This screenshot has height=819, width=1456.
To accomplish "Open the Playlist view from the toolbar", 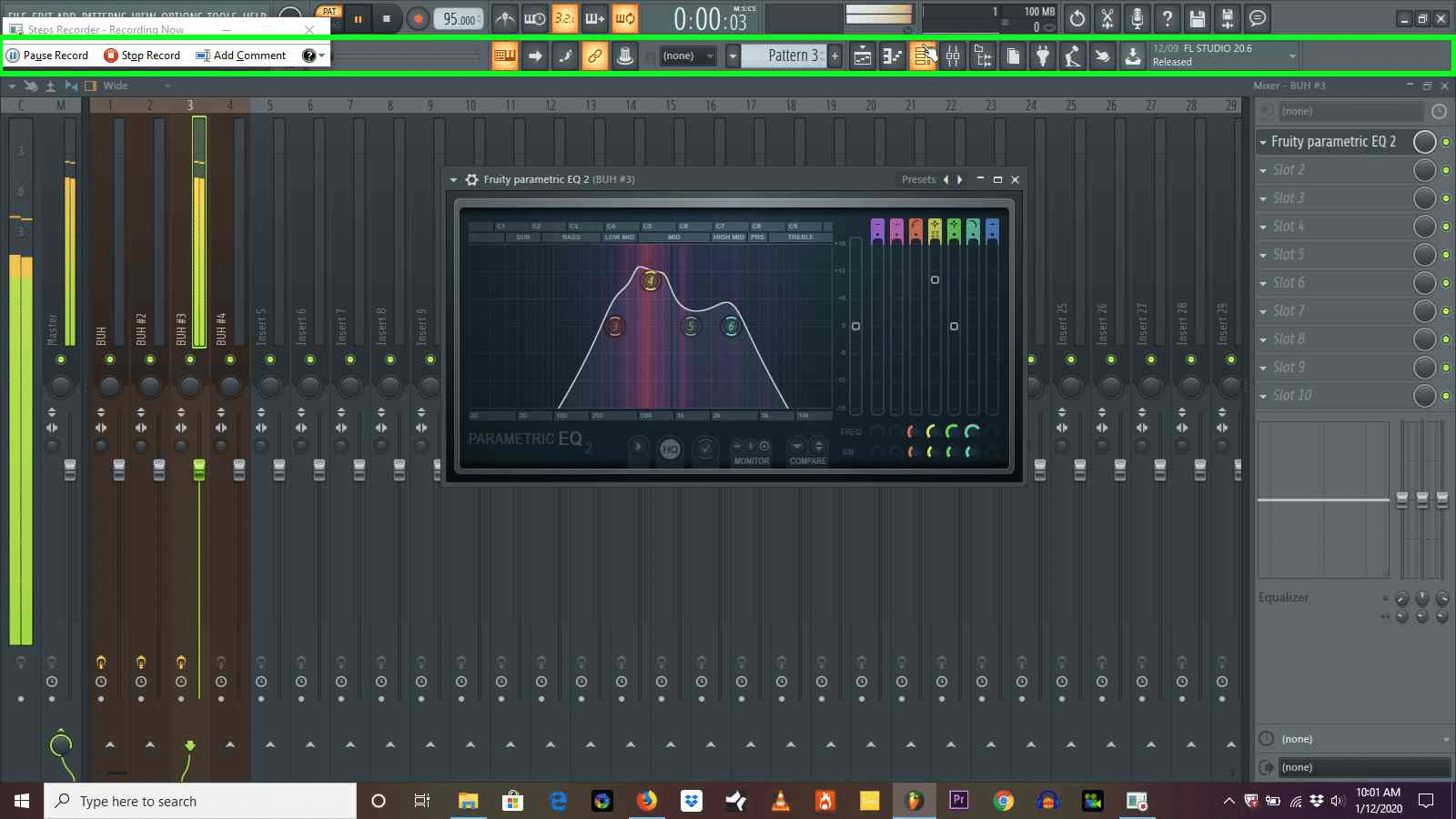I will pos(863,56).
